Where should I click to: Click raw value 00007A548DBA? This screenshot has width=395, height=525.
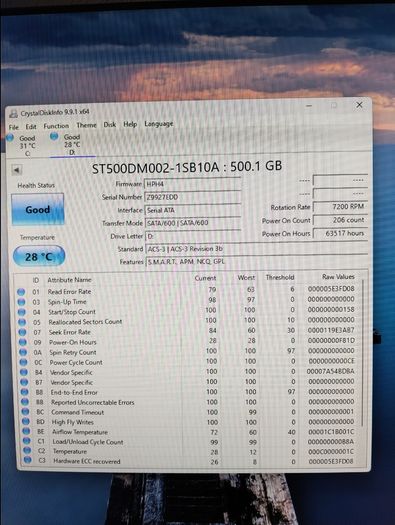(330, 371)
